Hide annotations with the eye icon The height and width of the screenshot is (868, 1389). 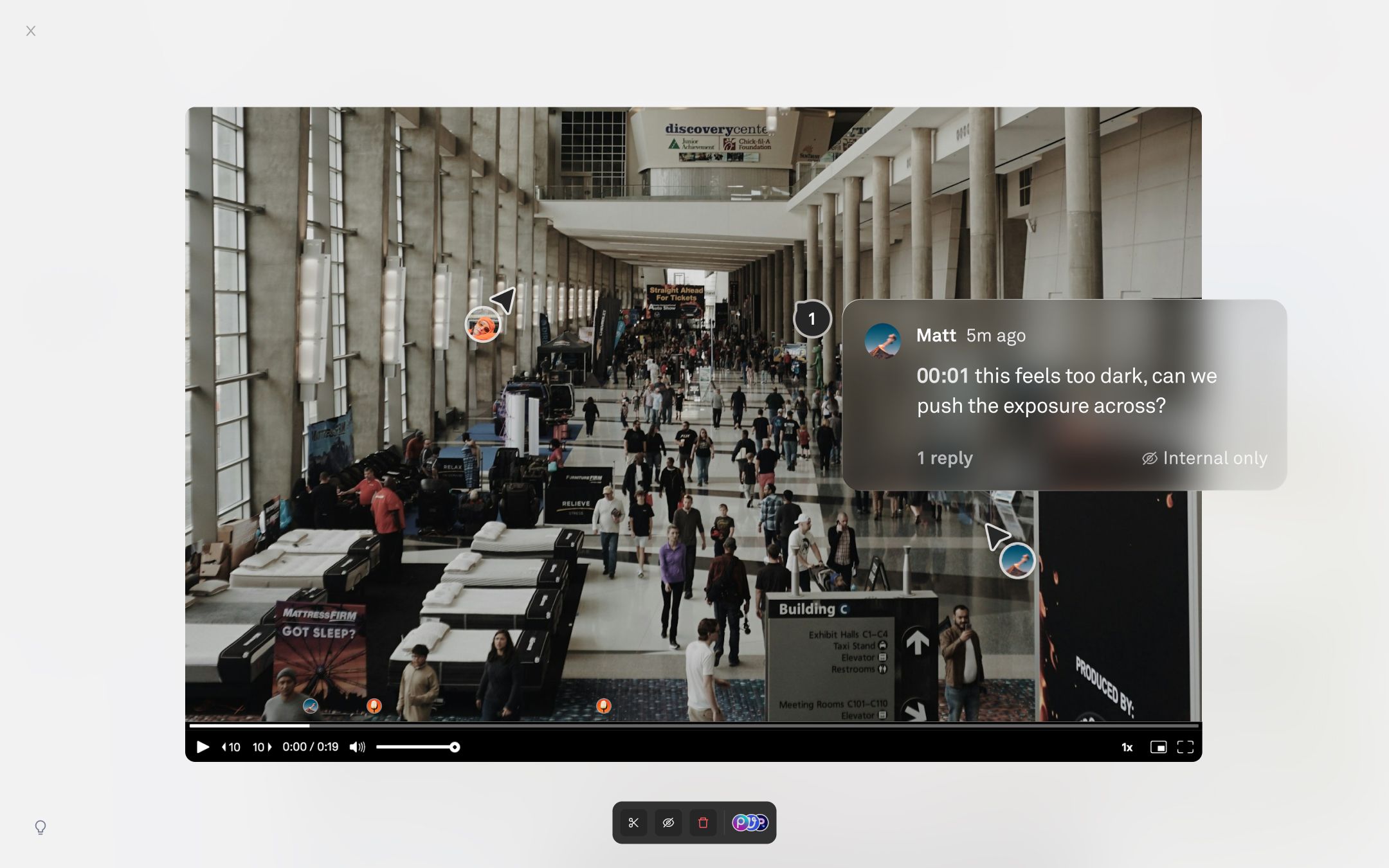coord(668,822)
